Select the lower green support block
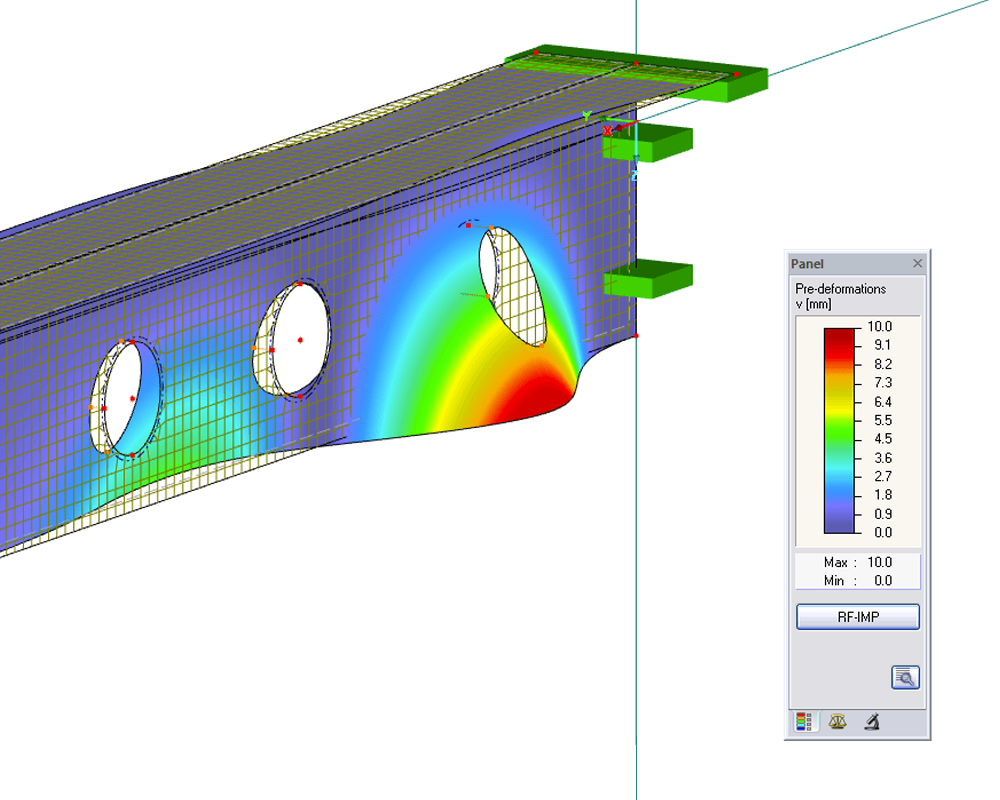Screen dimensions: 1000x800 click(x=649, y=279)
